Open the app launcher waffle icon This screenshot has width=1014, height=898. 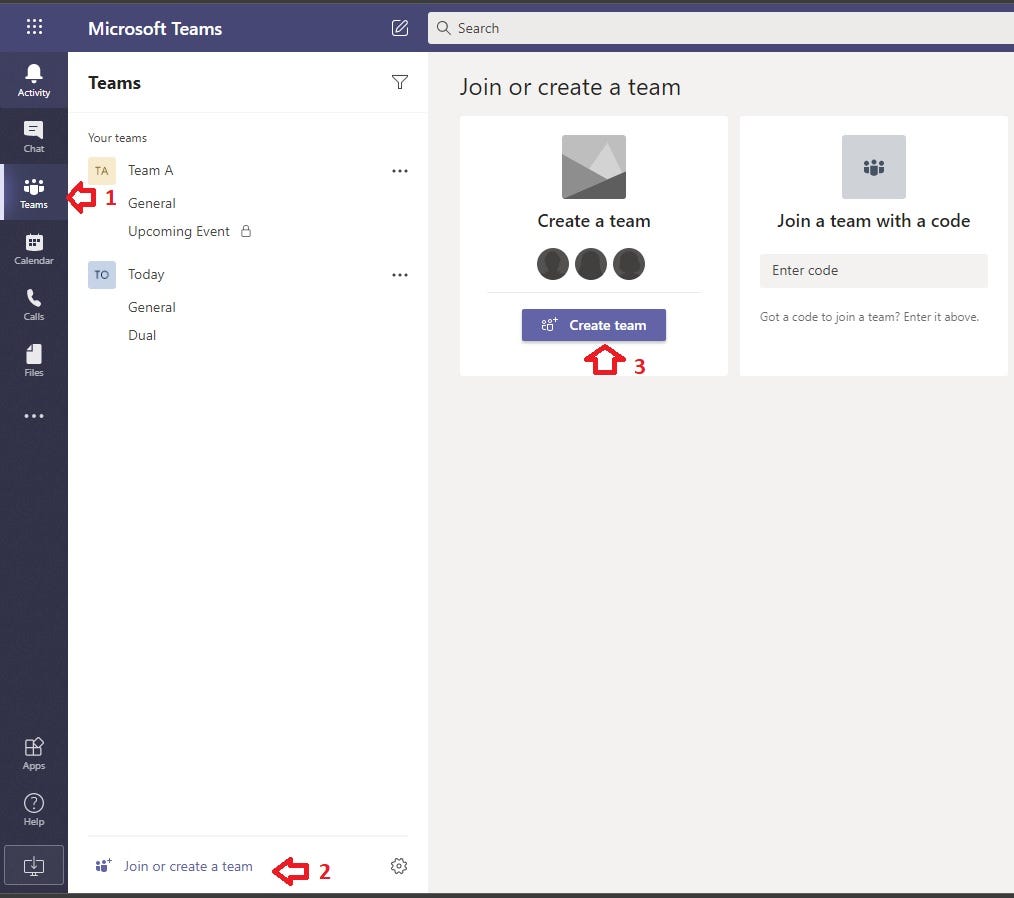34,27
